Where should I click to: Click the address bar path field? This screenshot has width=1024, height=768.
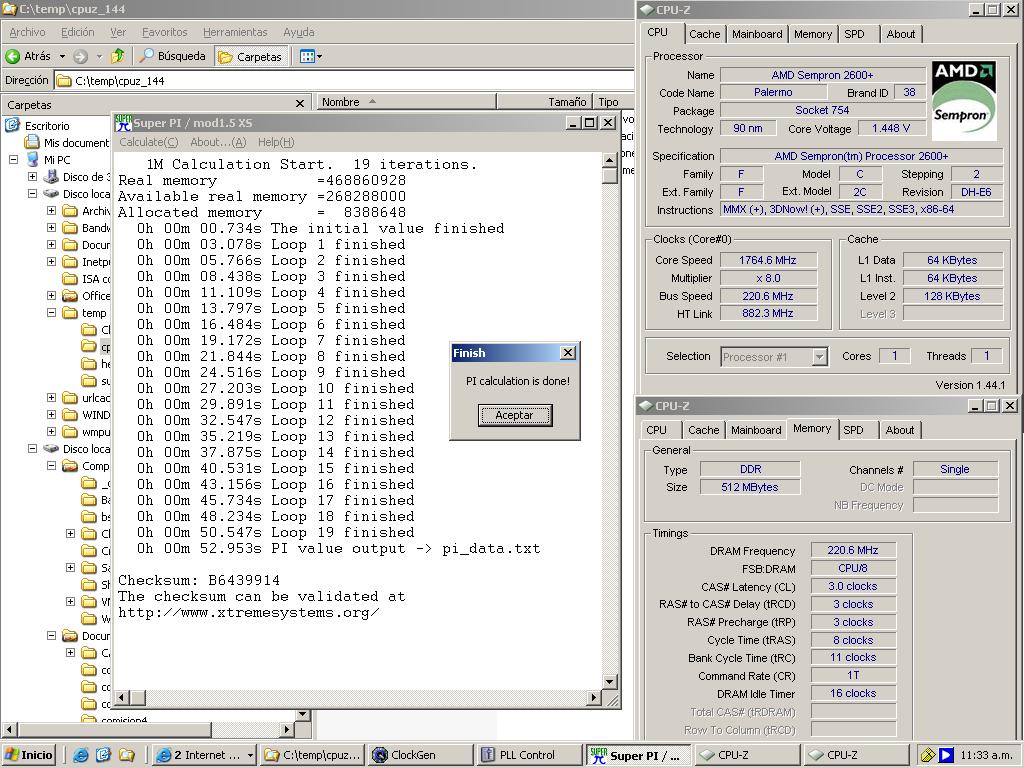pos(343,81)
